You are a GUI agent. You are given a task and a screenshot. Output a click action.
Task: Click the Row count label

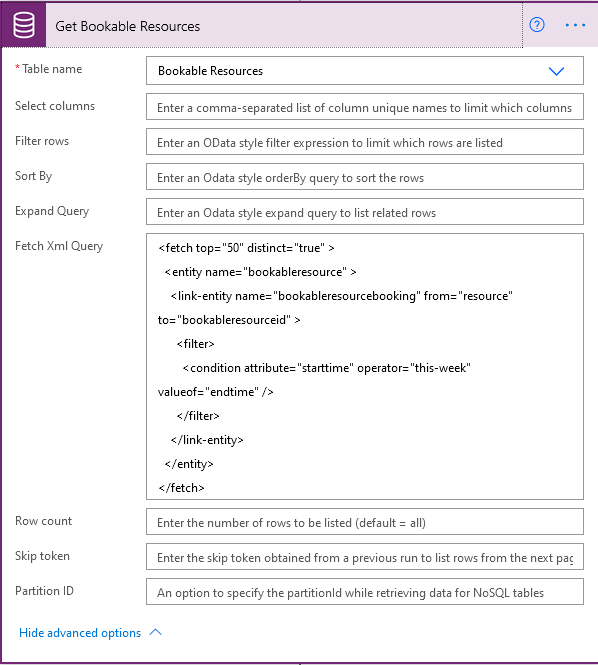point(43,521)
